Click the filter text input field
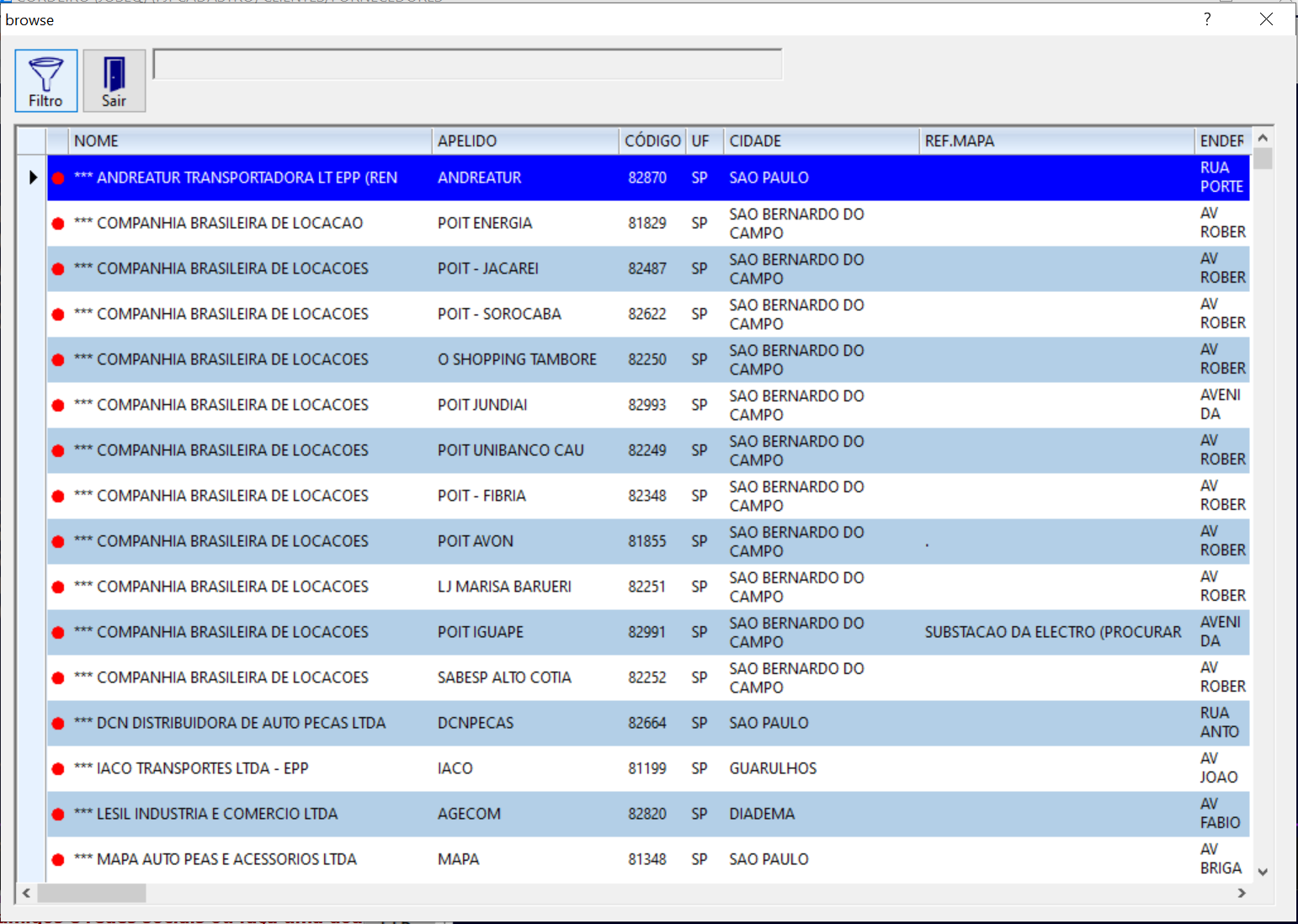Image resolution: width=1298 pixels, height=924 pixels. 468,65
